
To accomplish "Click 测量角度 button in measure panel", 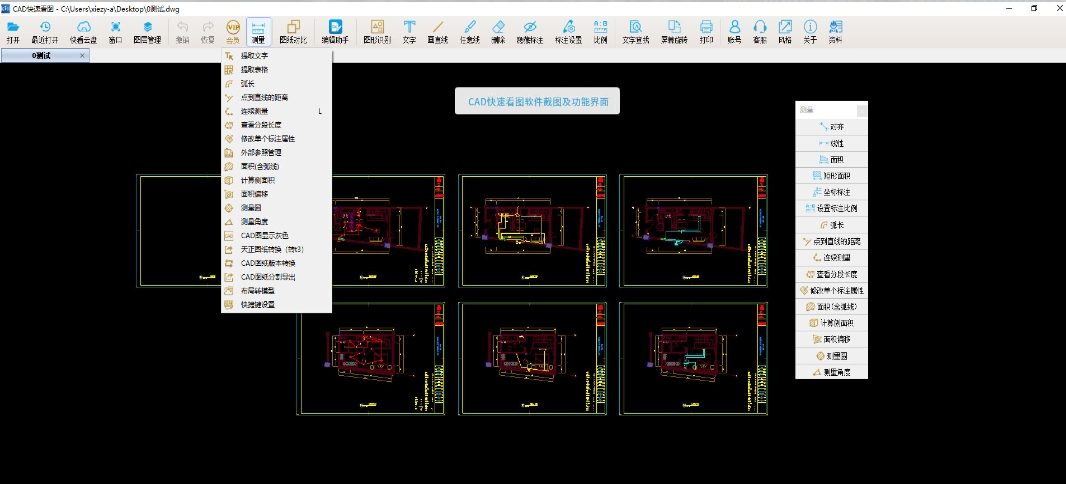I will (831, 372).
